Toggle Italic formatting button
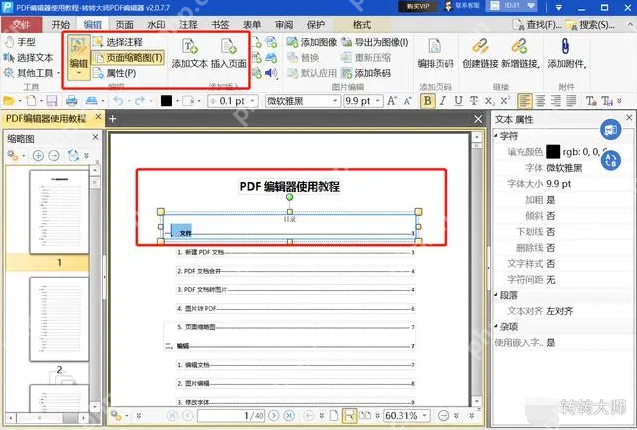The image size is (637, 430). point(443,101)
